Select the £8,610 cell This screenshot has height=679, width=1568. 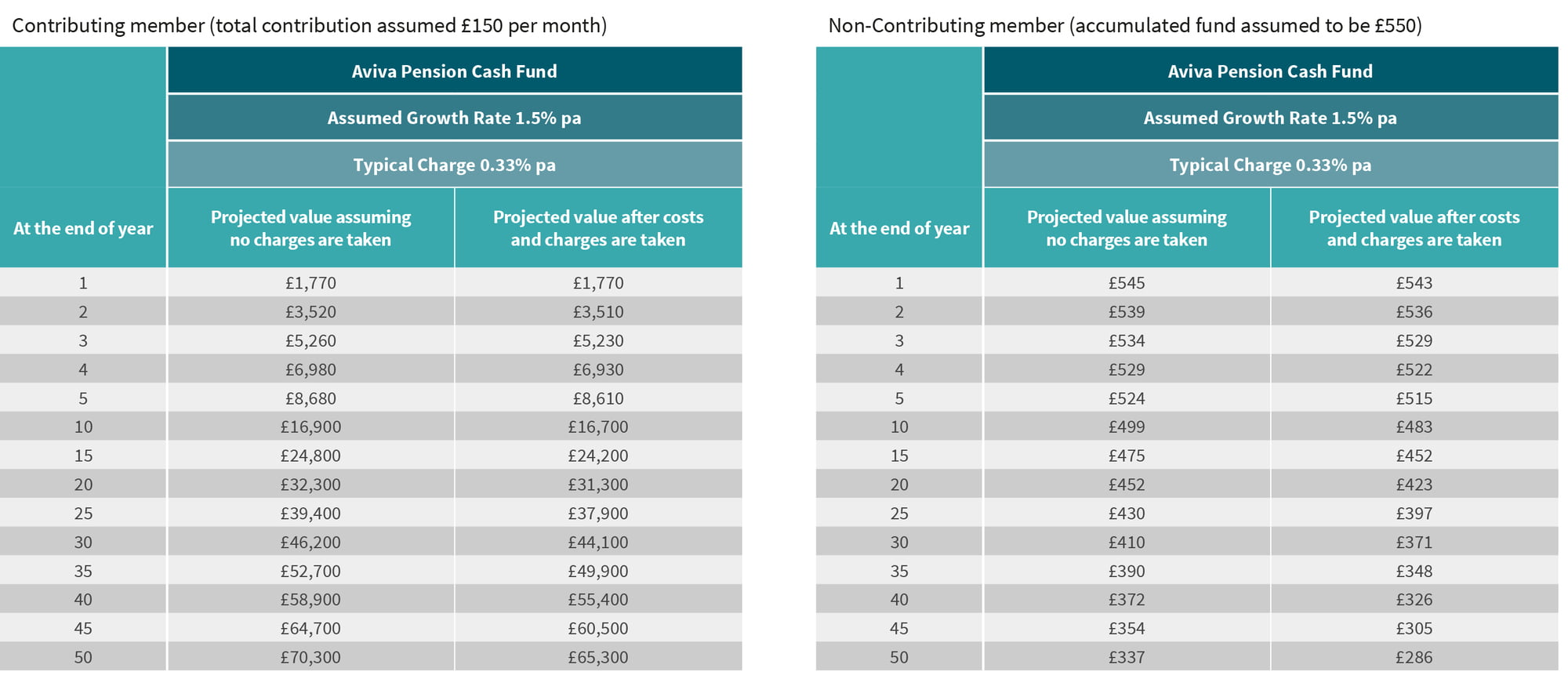(598, 398)
